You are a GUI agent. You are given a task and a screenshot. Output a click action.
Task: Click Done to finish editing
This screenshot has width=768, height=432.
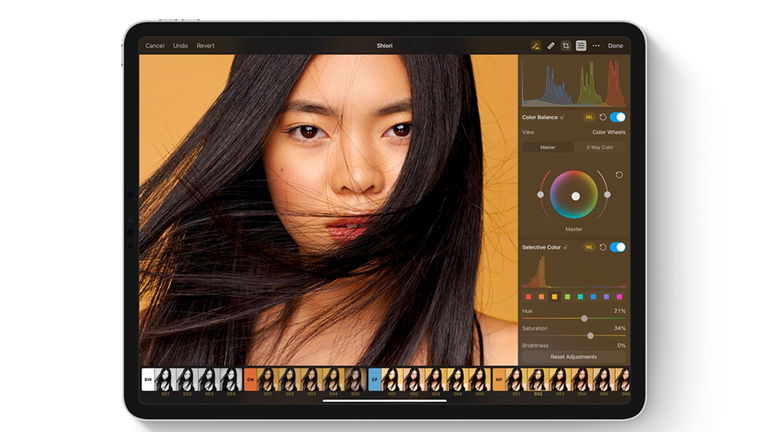coord(615,46)
